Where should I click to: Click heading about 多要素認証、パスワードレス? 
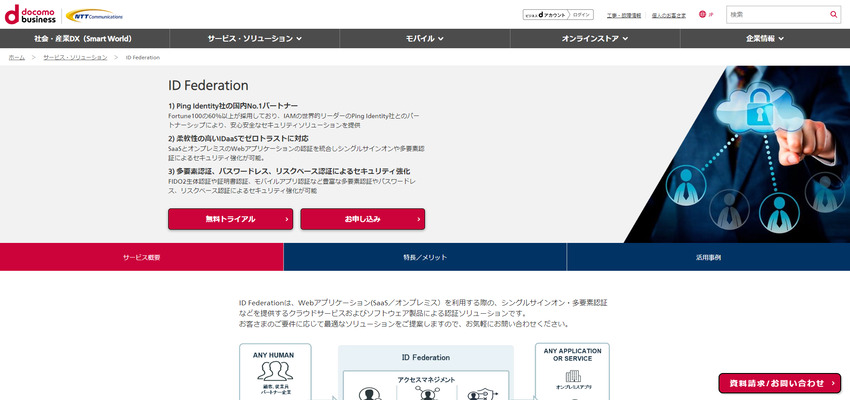pyautogui.click(x=289, y=171)
